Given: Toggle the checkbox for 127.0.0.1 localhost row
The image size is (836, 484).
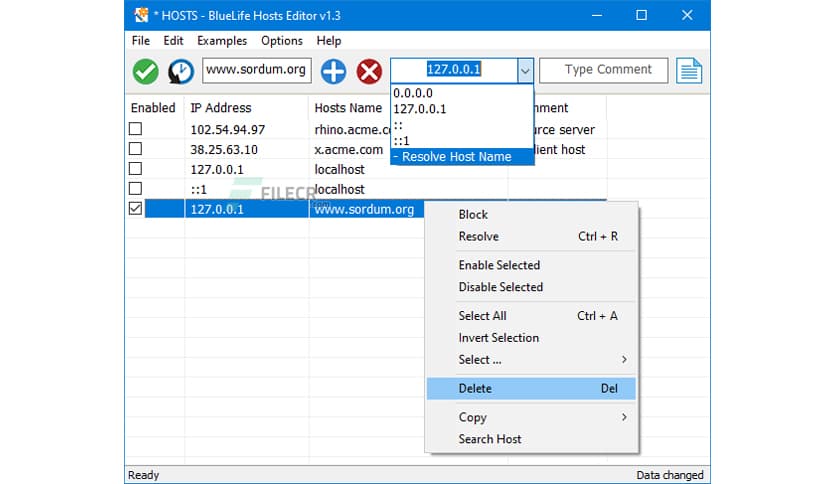Looking at the screenshot, I should point(135,168).
